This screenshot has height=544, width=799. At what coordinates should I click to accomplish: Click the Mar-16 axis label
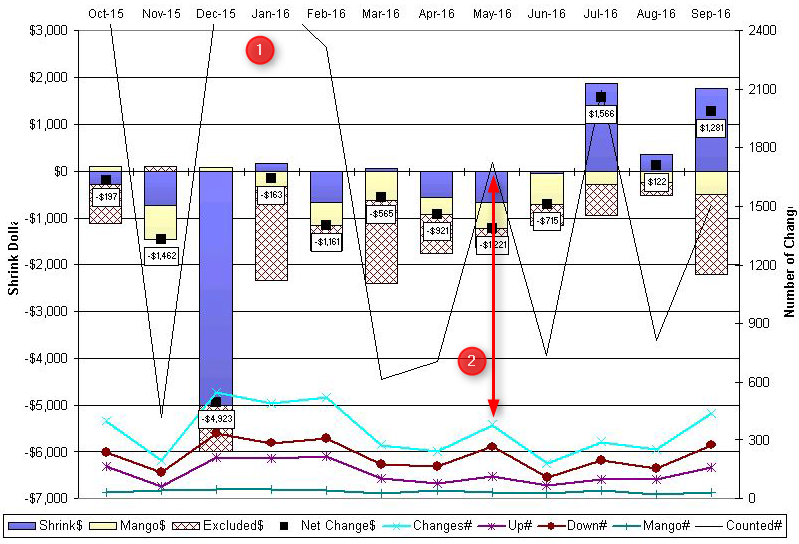tap(381, 14)
